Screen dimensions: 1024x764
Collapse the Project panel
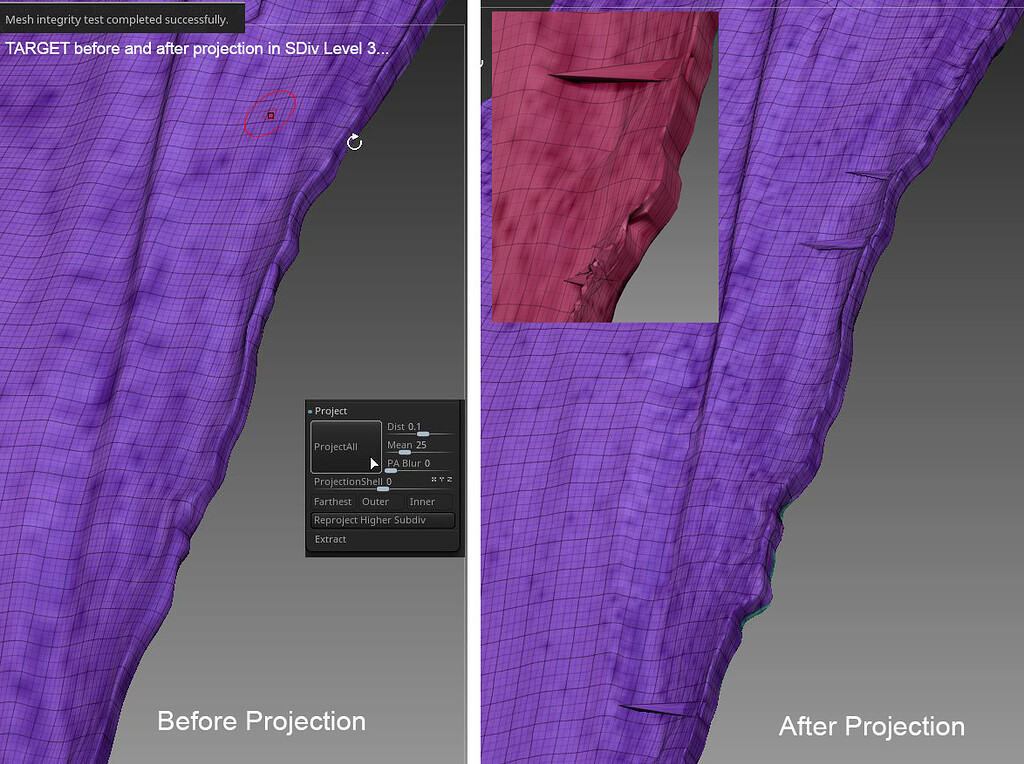click(330, 411)
